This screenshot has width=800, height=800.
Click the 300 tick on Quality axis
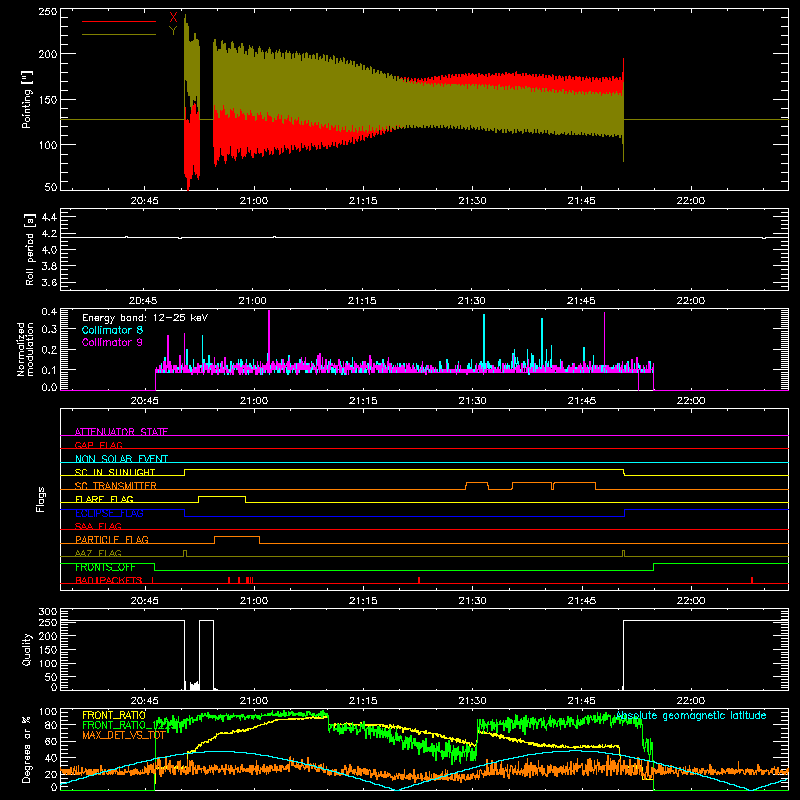(x=48, y=612)
